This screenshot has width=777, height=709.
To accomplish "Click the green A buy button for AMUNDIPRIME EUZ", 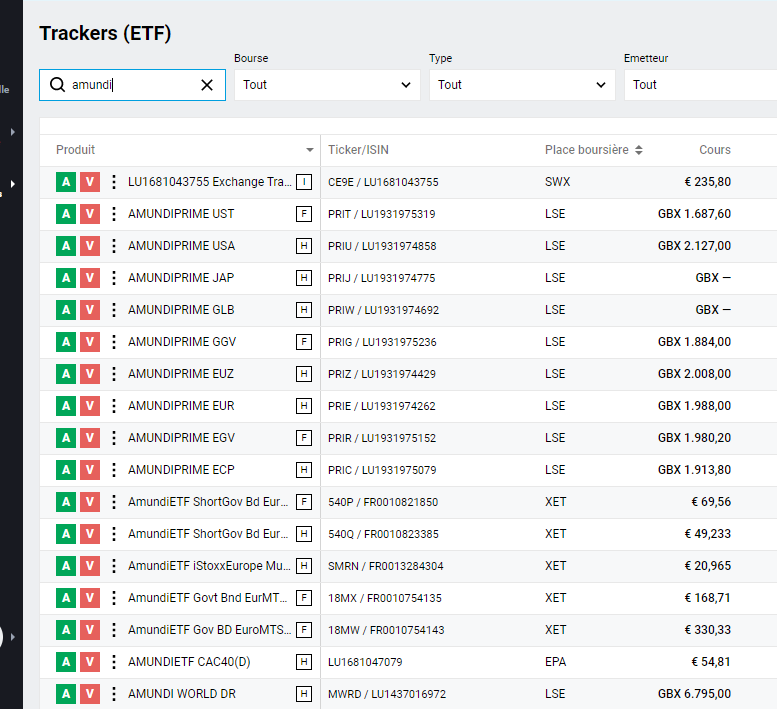I will 66,374.
